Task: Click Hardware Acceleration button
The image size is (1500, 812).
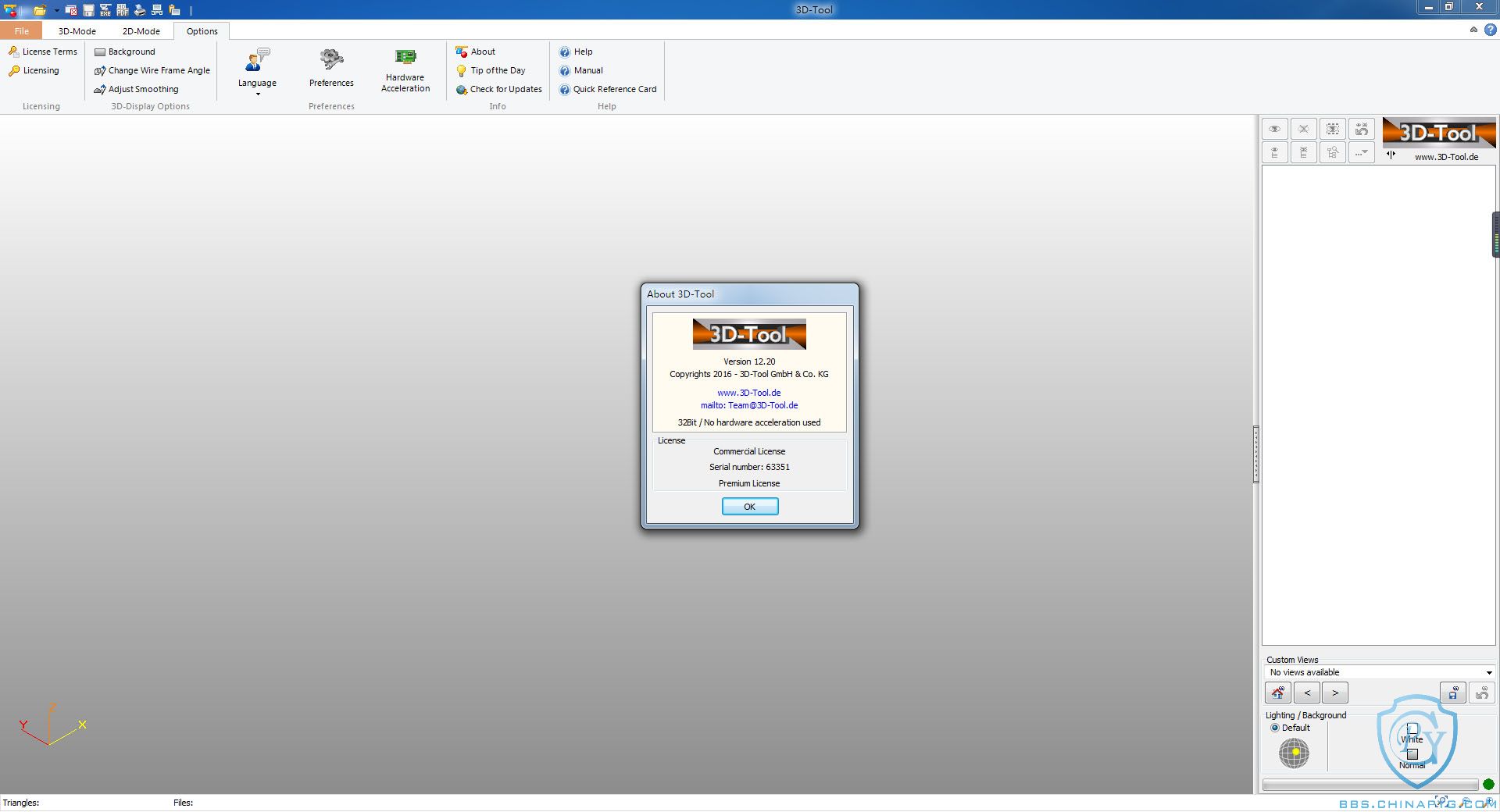Action: click(x=405, y=70)
